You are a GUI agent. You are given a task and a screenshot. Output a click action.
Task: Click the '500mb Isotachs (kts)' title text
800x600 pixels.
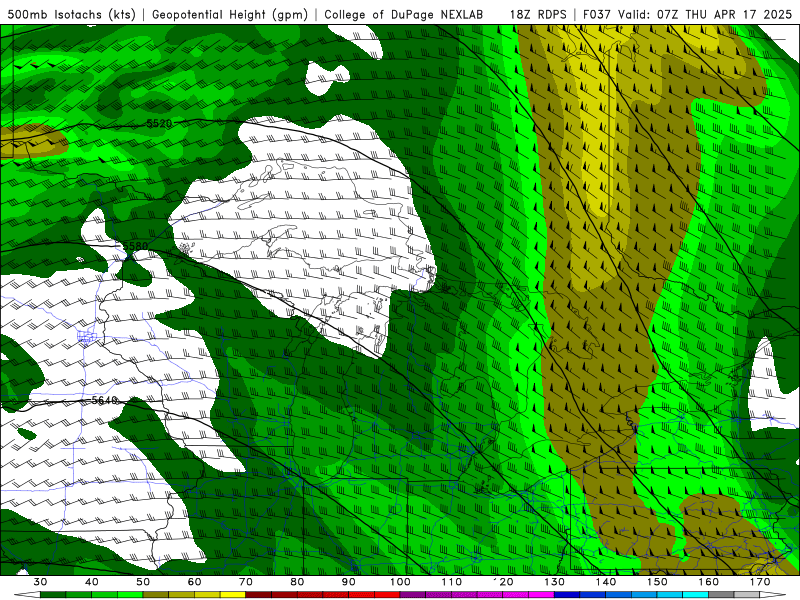[x=71, y=14]
